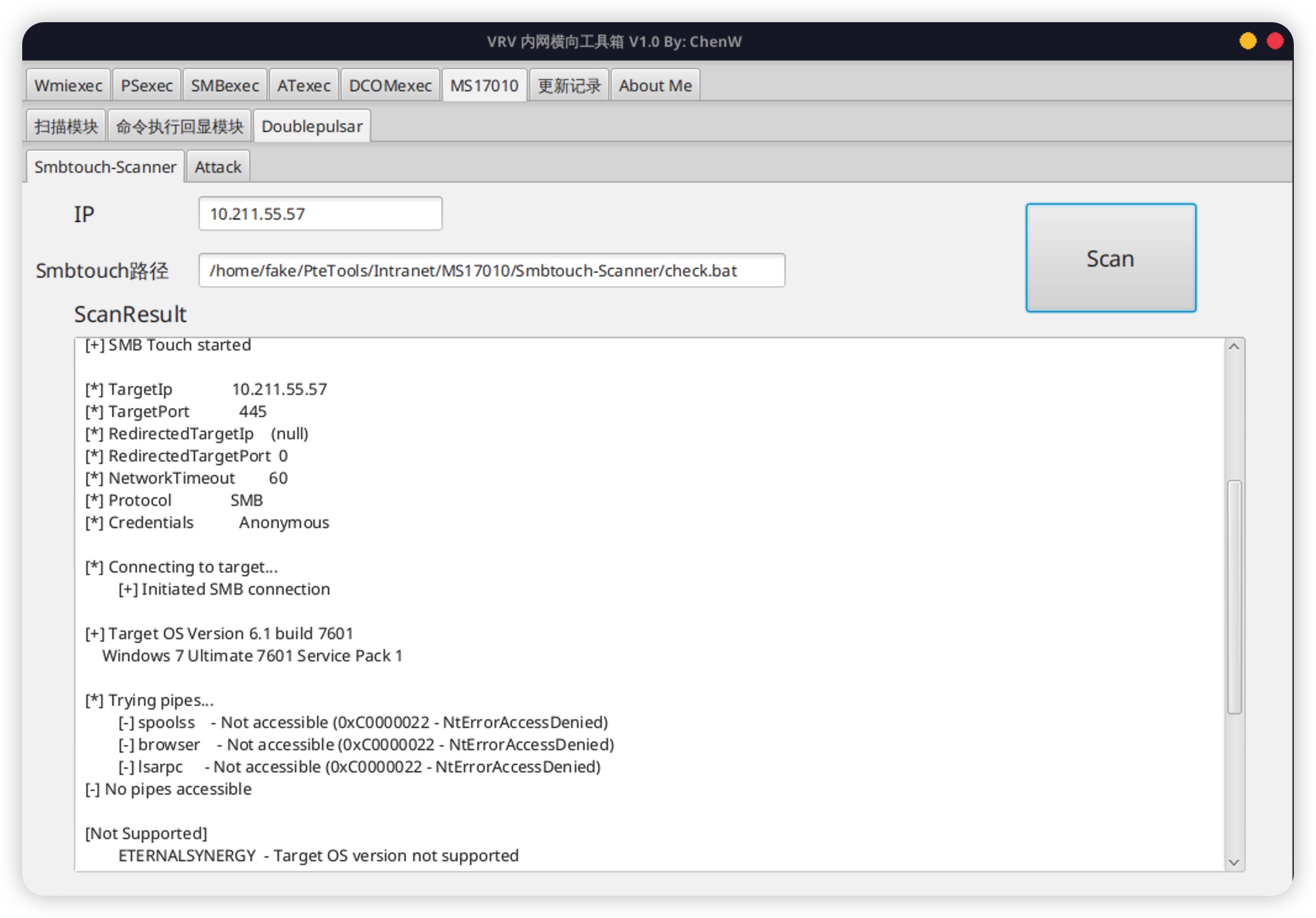Image resolution: width=1316 pixels, height=918 pixels.
Task: Click the IP address input field
Action: [320, 214]
